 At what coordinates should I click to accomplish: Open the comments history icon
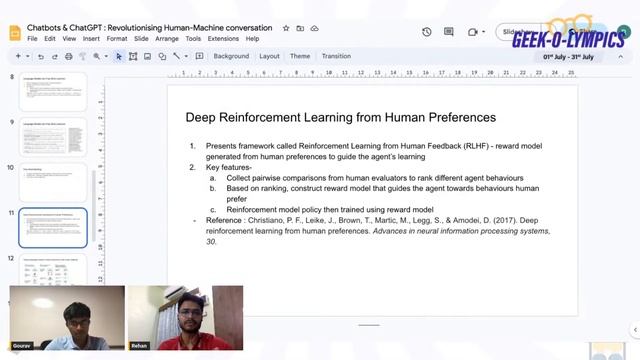[x=449, y=32]
